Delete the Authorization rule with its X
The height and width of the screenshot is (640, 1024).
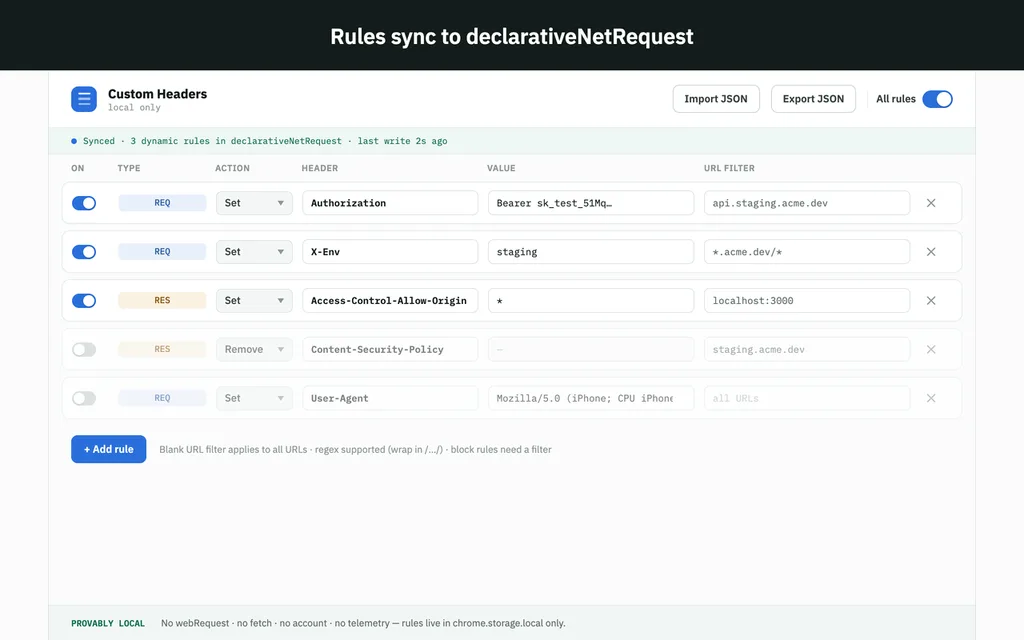click(931, 203)
